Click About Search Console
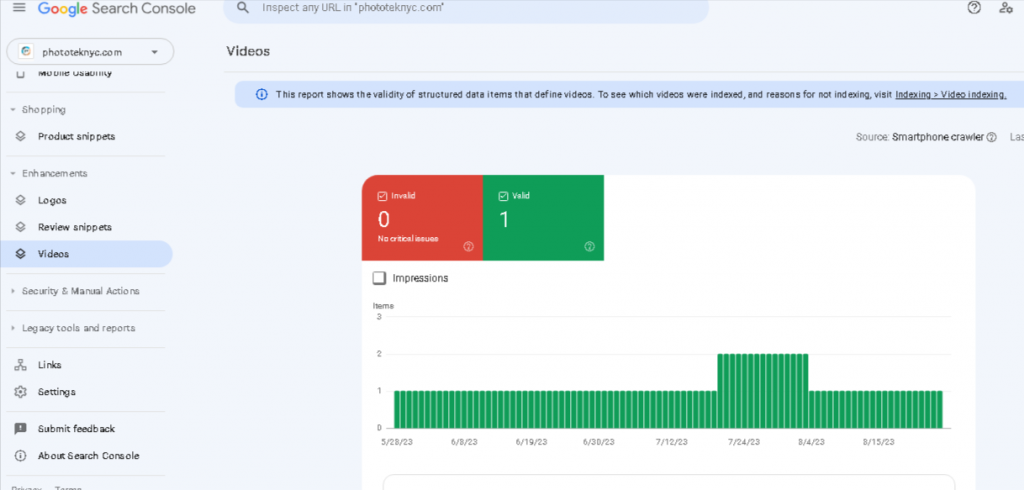1024x490 pixels. pyautogui.click(x=88, y=456)
